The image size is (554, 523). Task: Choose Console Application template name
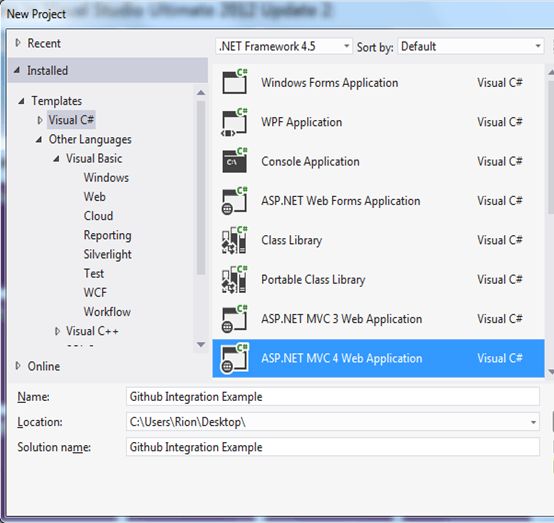(310, 161)
